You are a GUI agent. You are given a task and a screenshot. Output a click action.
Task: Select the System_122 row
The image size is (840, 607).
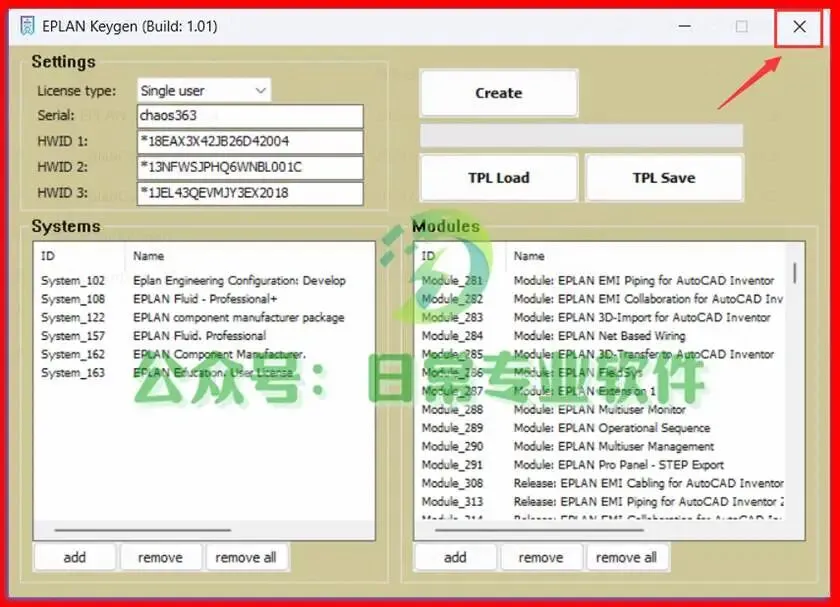tap(204, 317)
